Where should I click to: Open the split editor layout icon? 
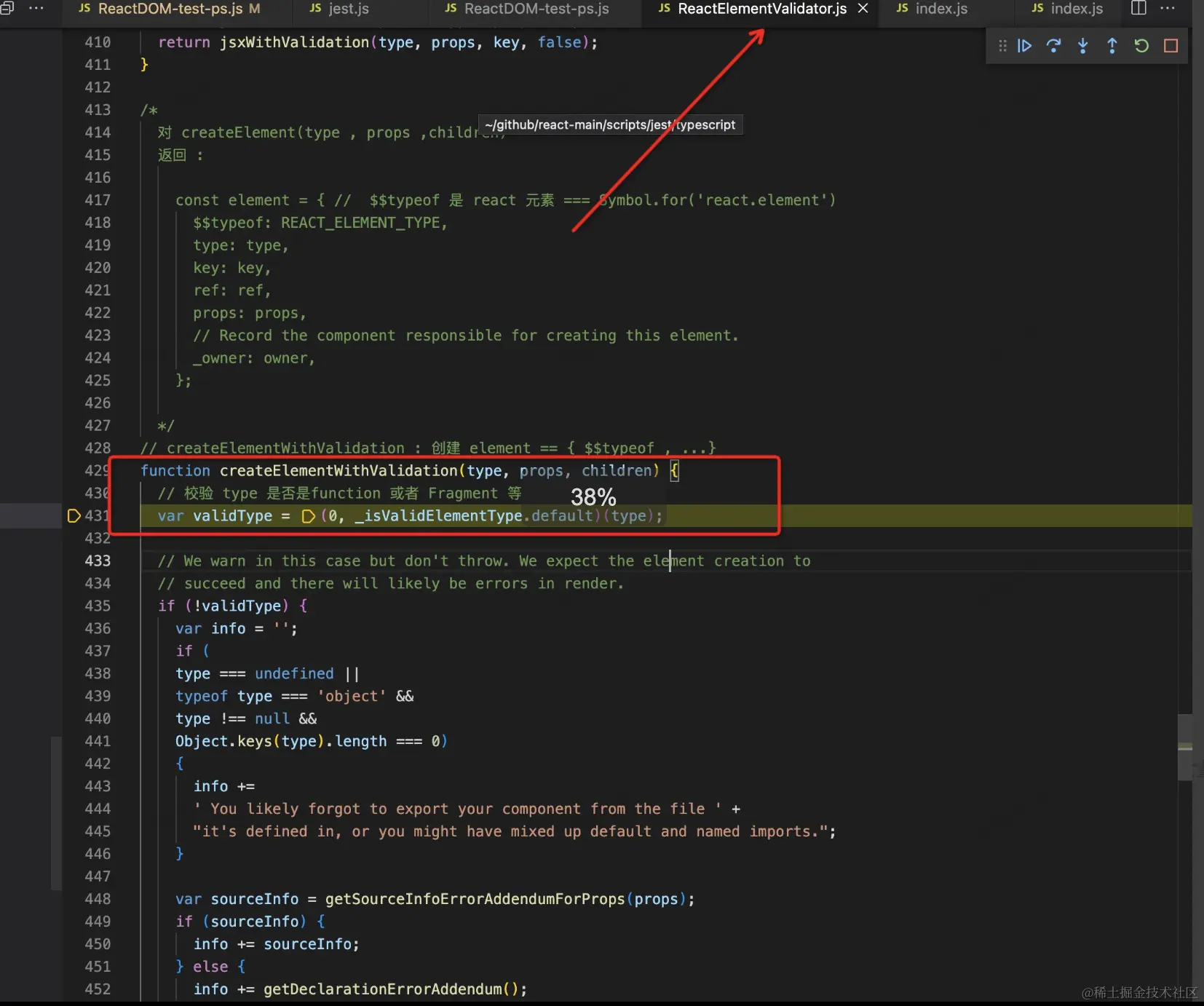[x=1138, y=8]
